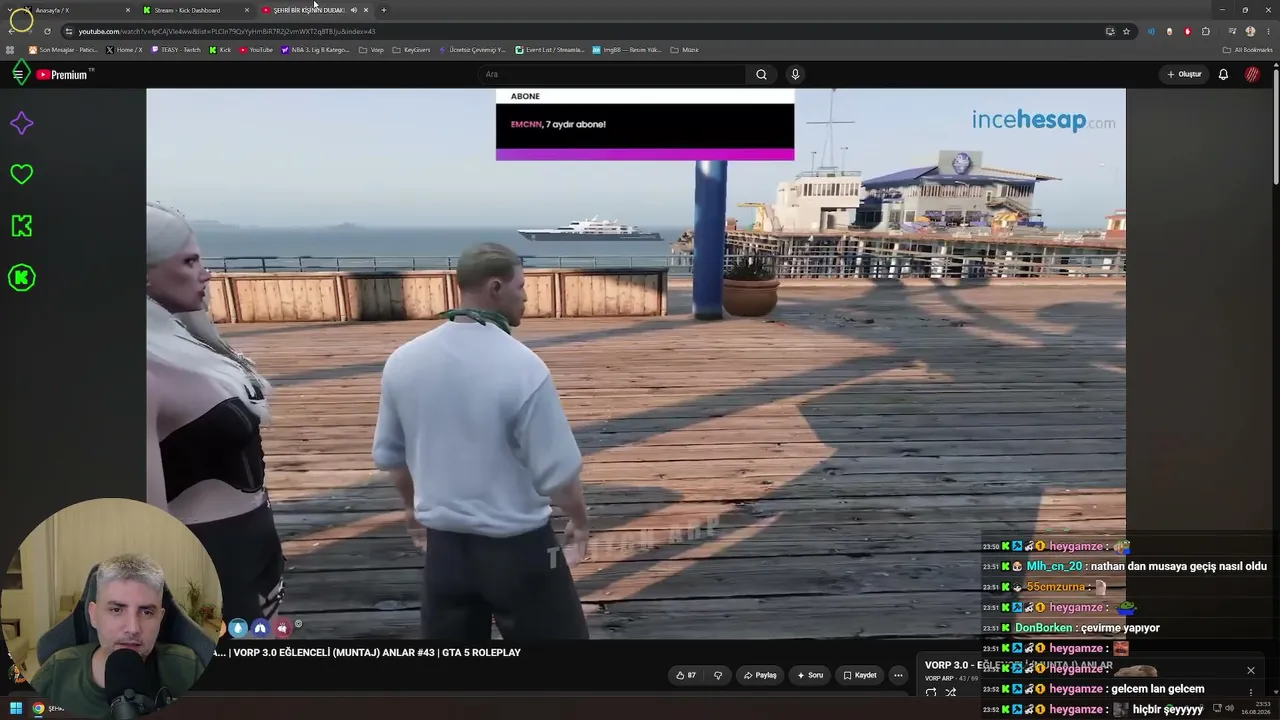Open the Kick bookmark
This screenshot has width=1280, height=720.
220,50
